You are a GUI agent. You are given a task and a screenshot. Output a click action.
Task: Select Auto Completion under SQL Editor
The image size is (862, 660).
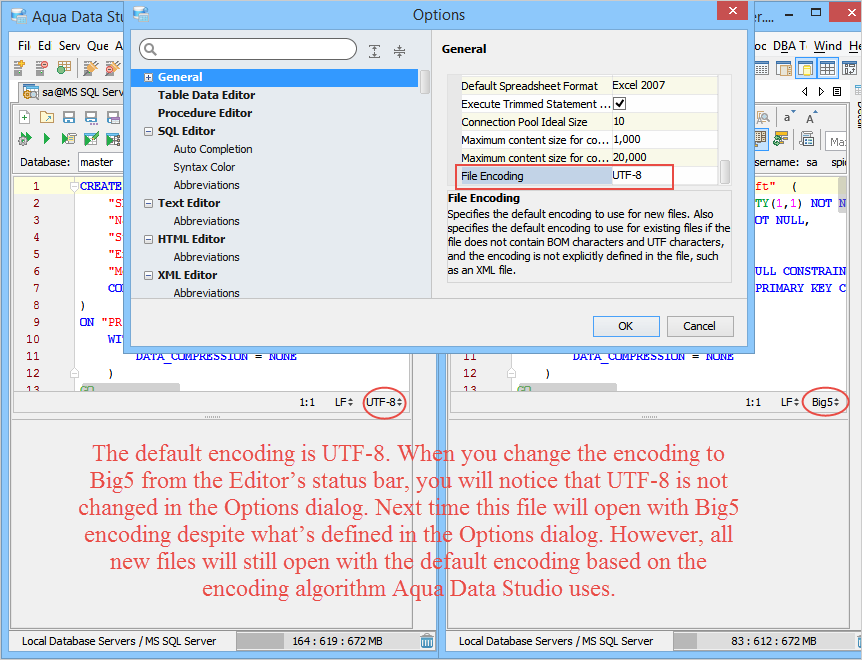213,149
